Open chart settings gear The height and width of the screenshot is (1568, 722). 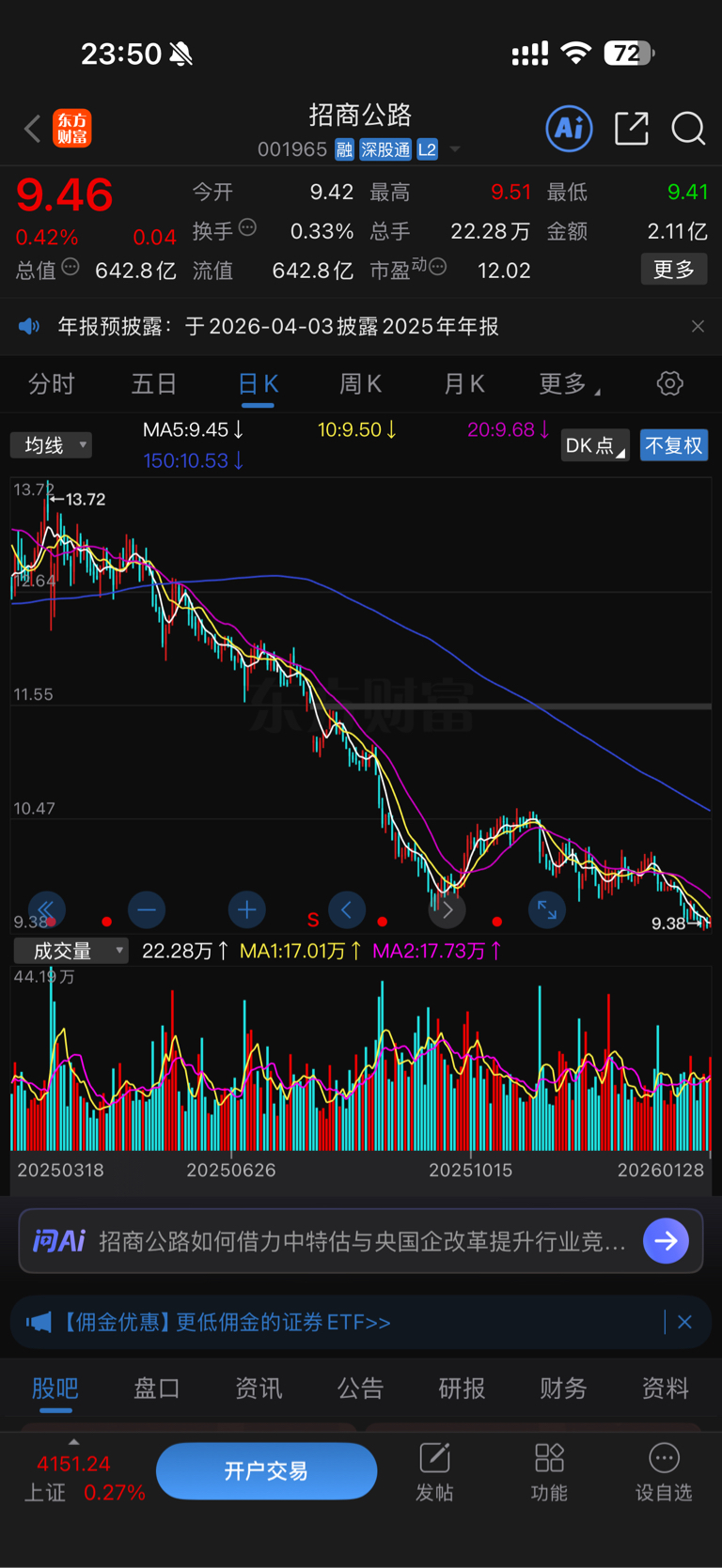click(x=669, y=383)
